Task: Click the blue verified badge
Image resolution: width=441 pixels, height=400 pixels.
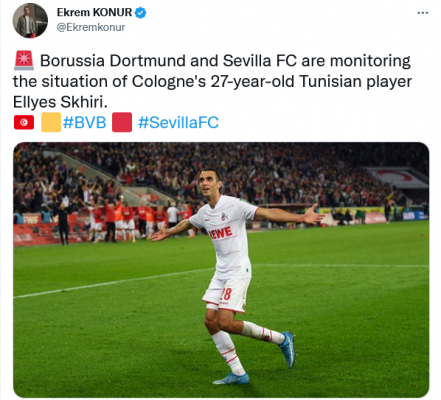Action: coord(140,13)
